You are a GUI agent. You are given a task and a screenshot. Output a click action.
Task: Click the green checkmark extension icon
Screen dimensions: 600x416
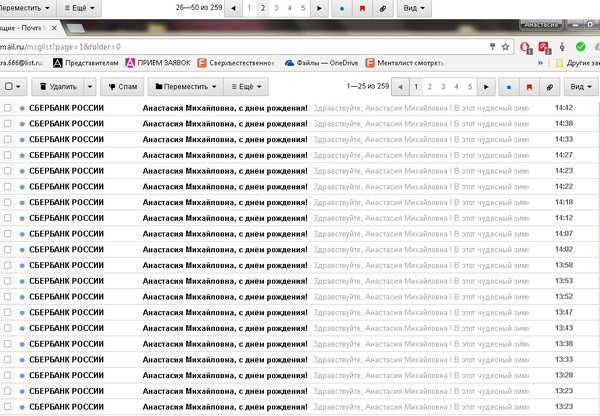pos(578,46)
